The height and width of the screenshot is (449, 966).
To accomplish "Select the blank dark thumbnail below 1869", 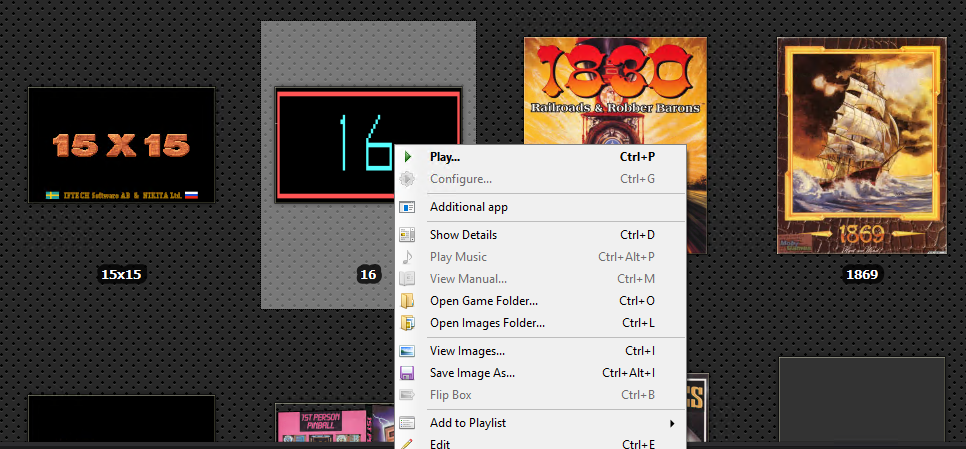I will [x=861, y=400].
